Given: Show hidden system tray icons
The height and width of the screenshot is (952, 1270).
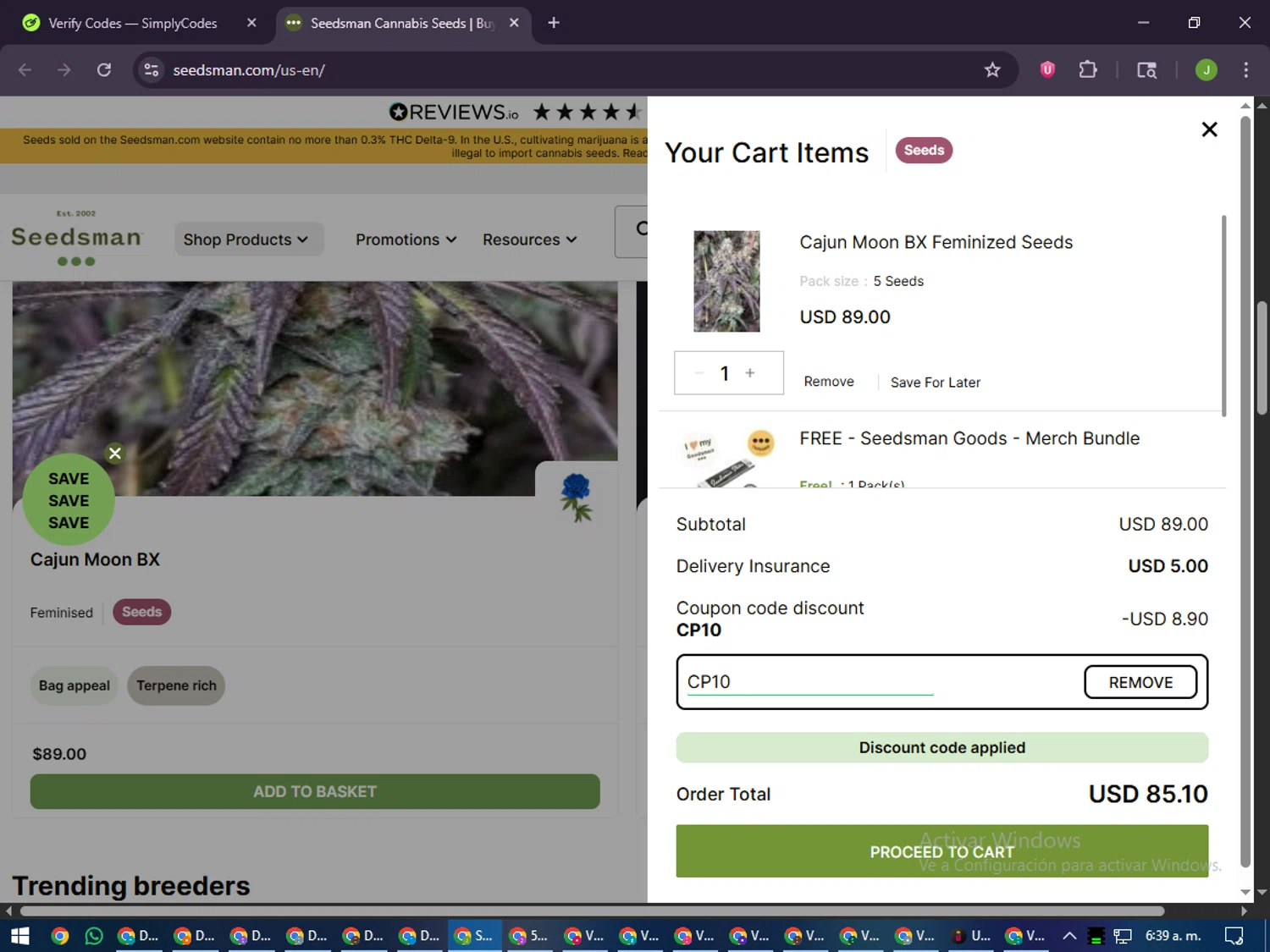Looking at the screenshot, I should pos(1069,936).
